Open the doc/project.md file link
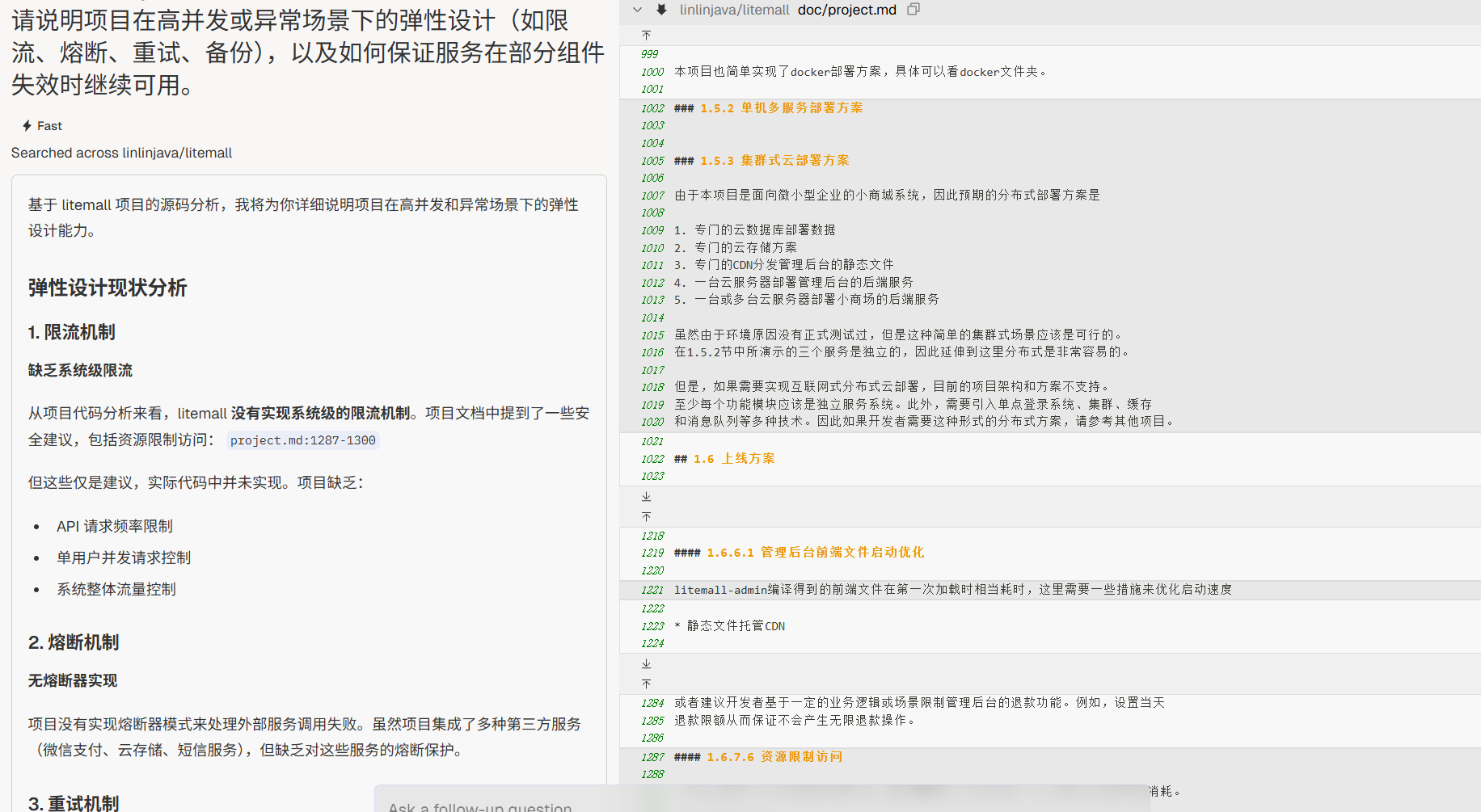Image resolution: width=1481 pixels, height=812 pixels. [846, 10]
